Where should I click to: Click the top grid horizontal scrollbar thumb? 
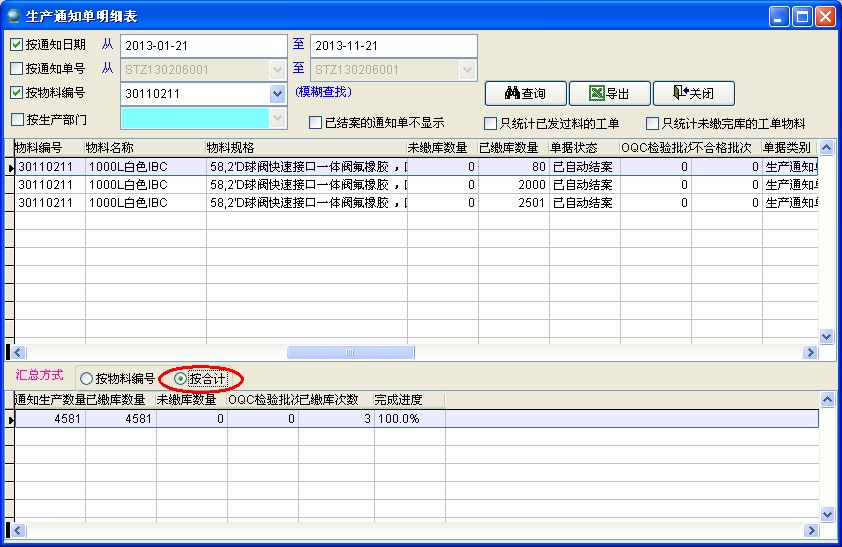tap(350, 352)
